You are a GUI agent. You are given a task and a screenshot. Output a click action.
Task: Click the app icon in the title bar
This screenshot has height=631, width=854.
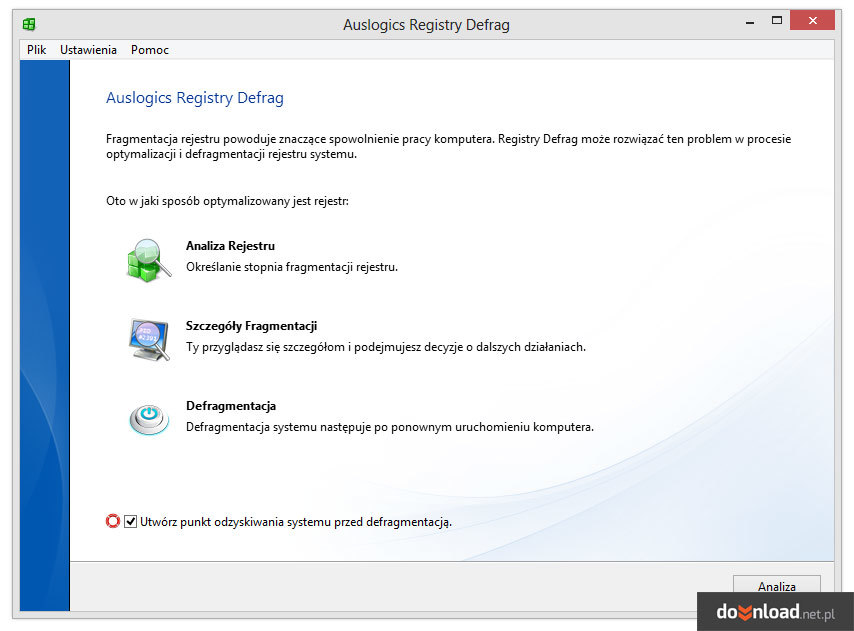[x=29, y=24]
